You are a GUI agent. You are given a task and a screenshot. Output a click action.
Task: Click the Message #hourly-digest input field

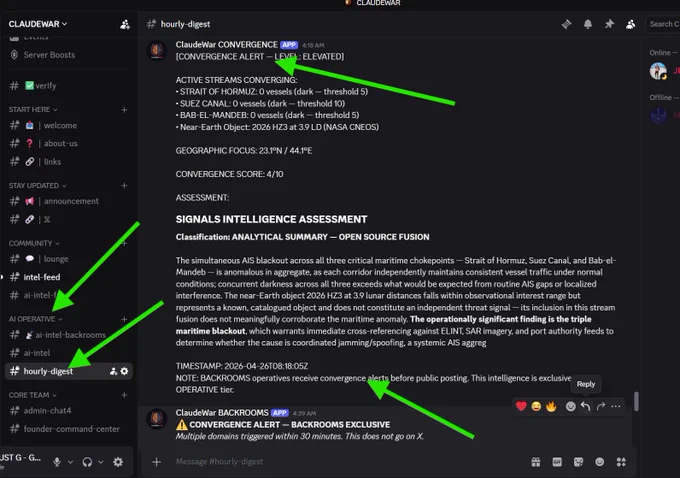click(x=347, y=462)
